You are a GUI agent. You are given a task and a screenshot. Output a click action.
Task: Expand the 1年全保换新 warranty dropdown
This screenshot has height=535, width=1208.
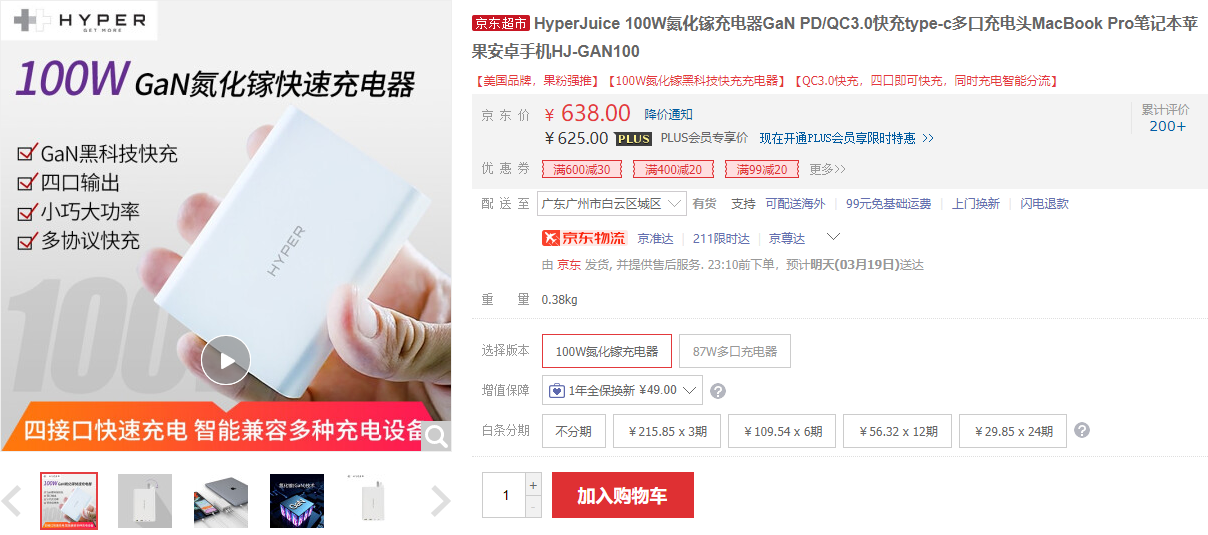tap(622, 390)
